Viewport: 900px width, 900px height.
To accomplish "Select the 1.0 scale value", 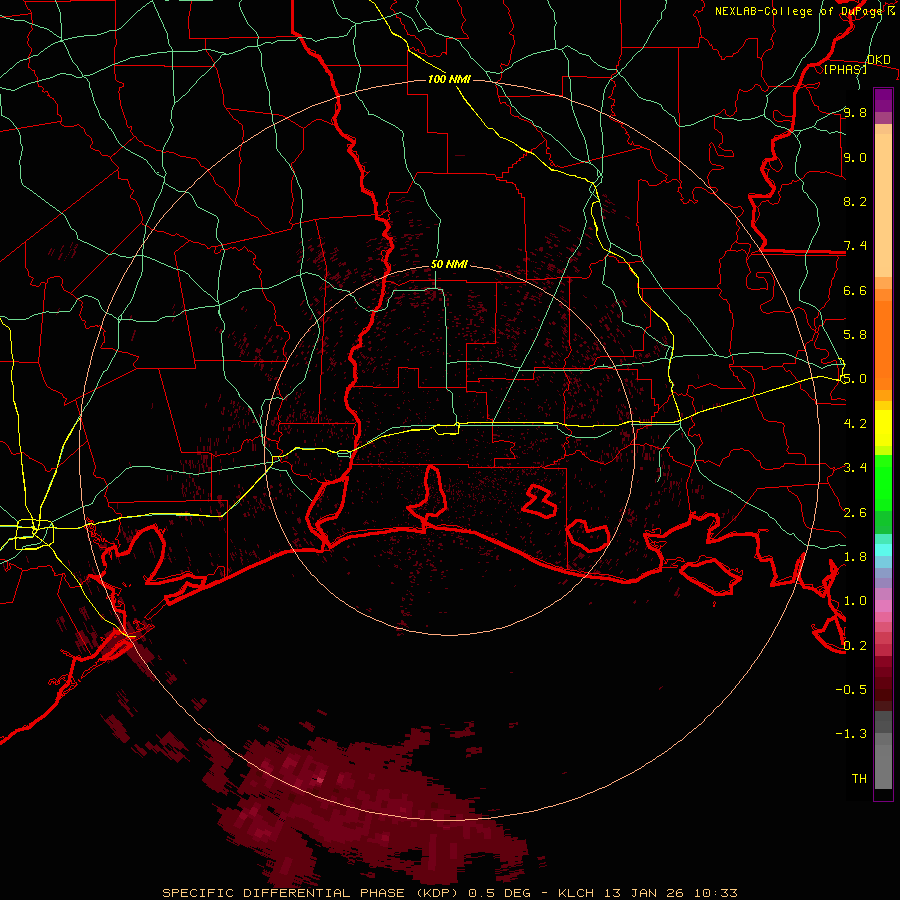I will tap(855, 601).
